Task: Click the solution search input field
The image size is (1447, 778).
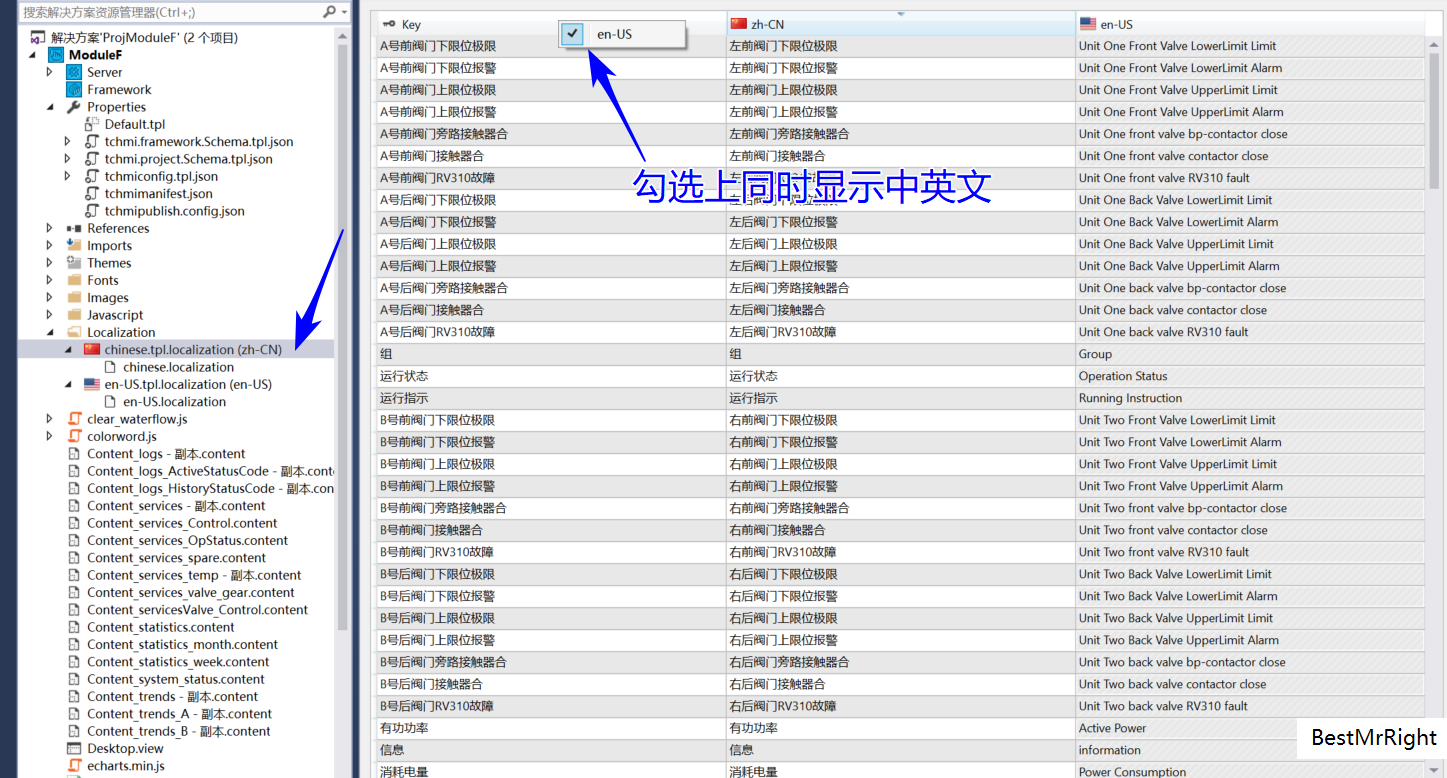Action: pos(170,12)
